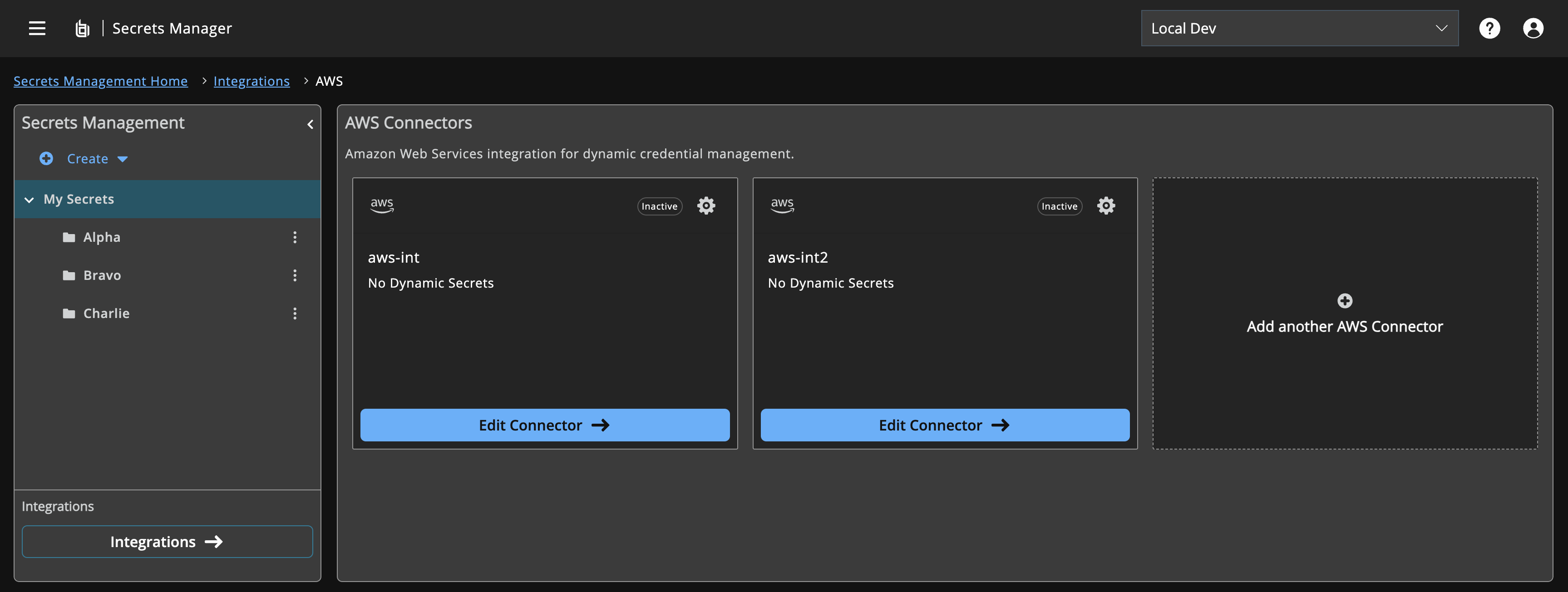Click the Secrets Manager title text
The image size is (1568, 592).
pyautogui.click(x=172, y=29)
